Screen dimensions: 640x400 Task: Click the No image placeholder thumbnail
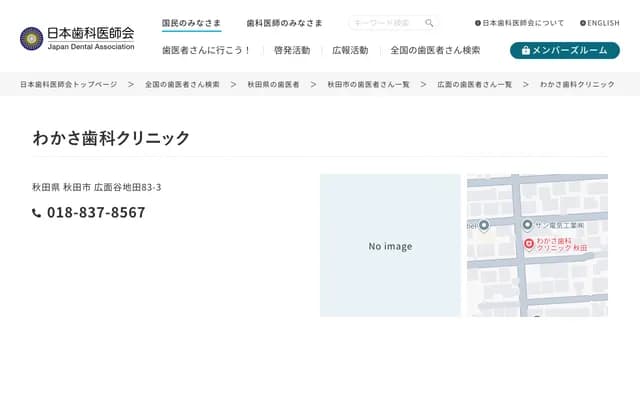[x=390, y=246]
